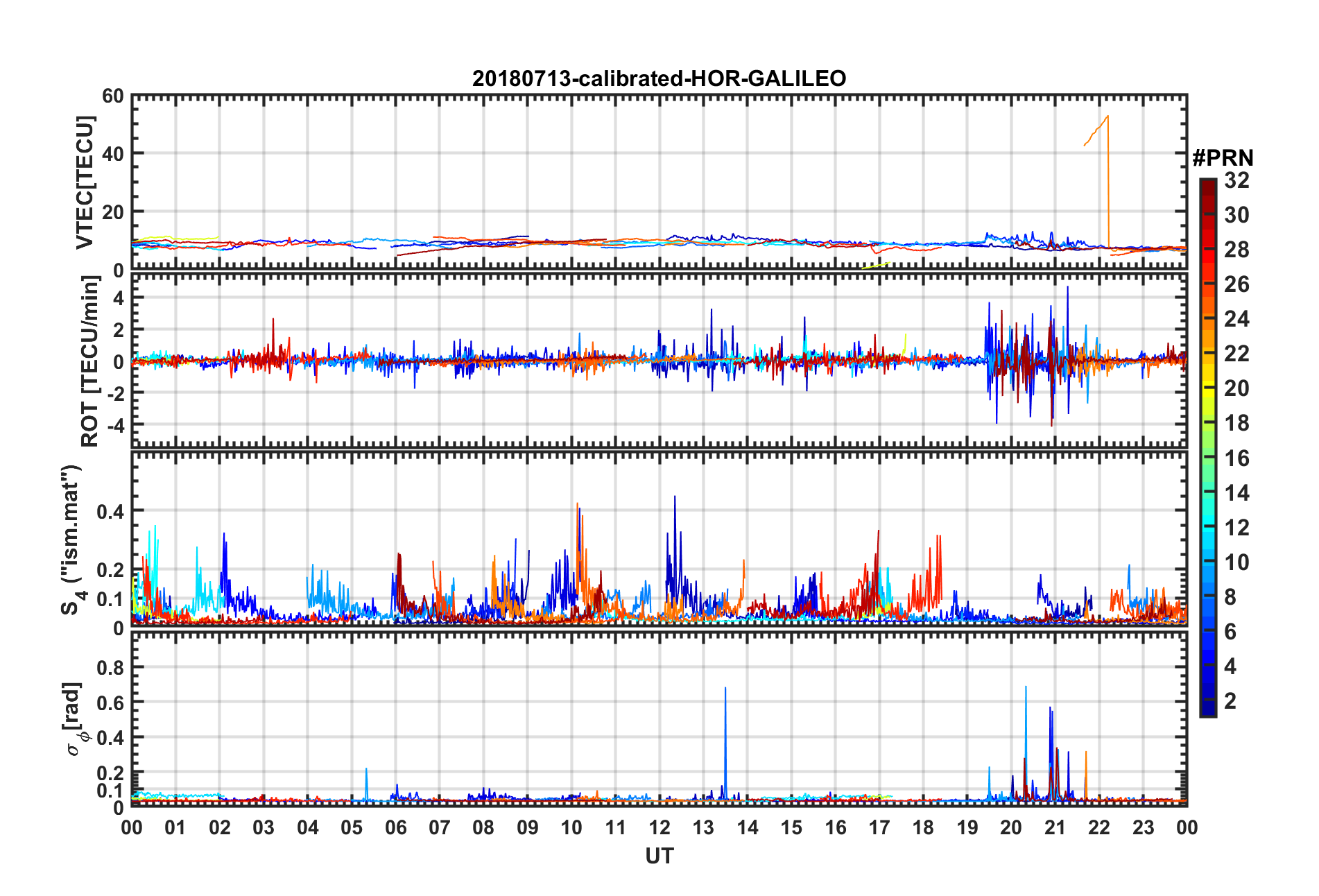Click the plot title 20180713-calibrated-HOR-GALILEO
1319x896 pixels.
point(659,78)
